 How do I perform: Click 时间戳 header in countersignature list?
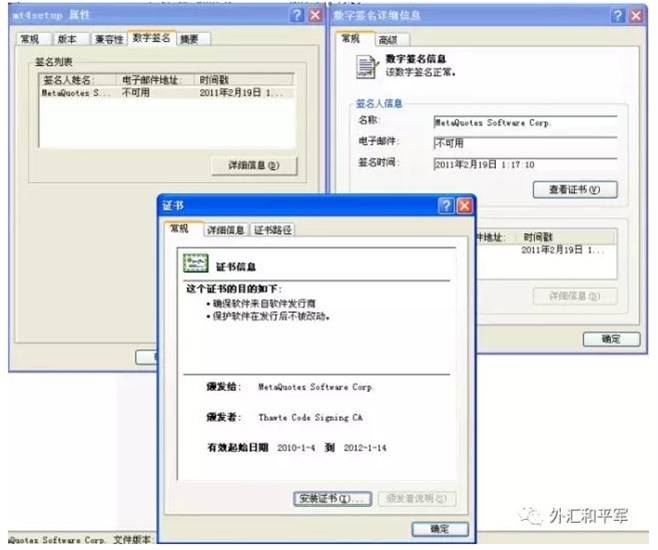coord(568,237)
